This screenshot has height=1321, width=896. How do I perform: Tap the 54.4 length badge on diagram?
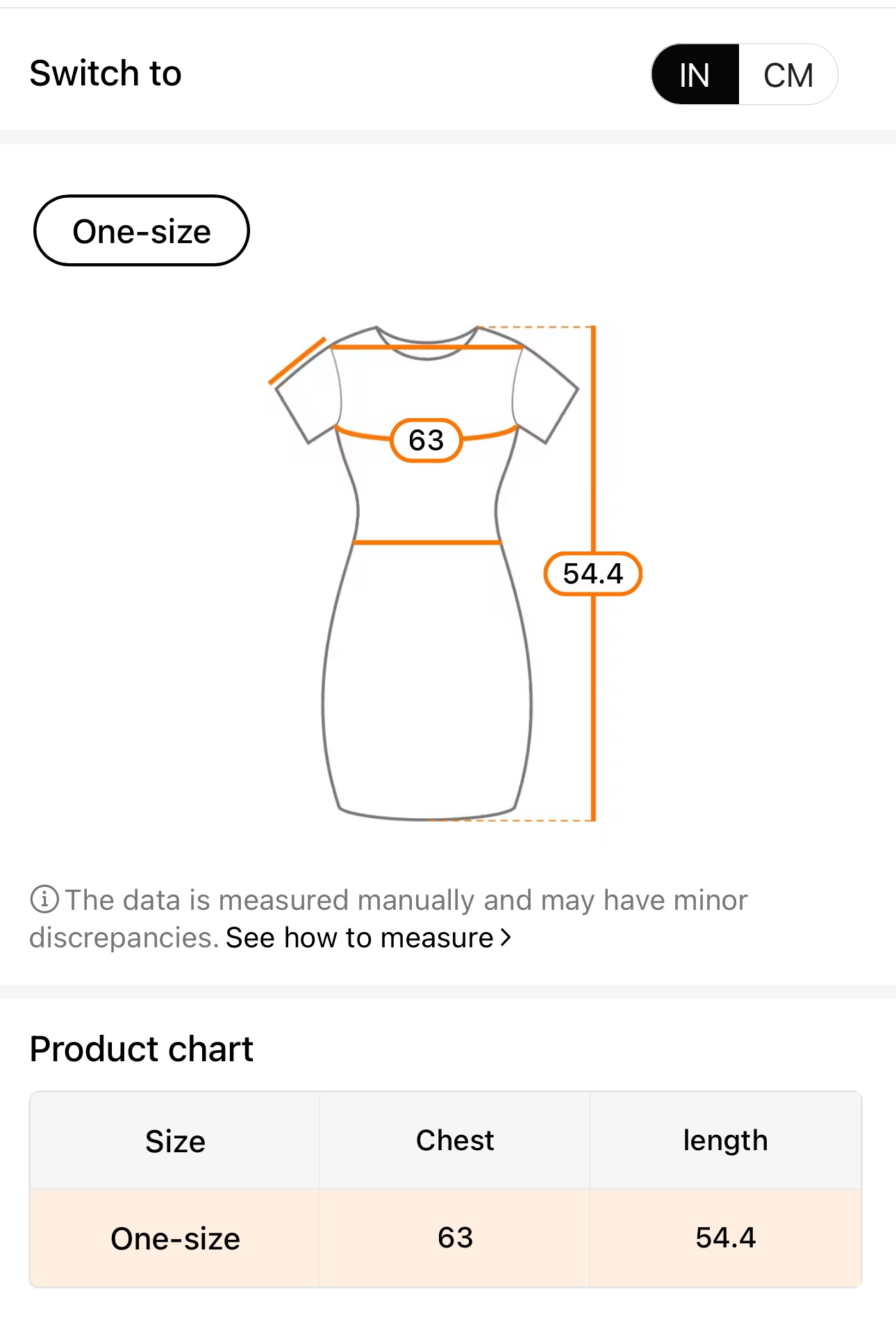tap(592, 574)
